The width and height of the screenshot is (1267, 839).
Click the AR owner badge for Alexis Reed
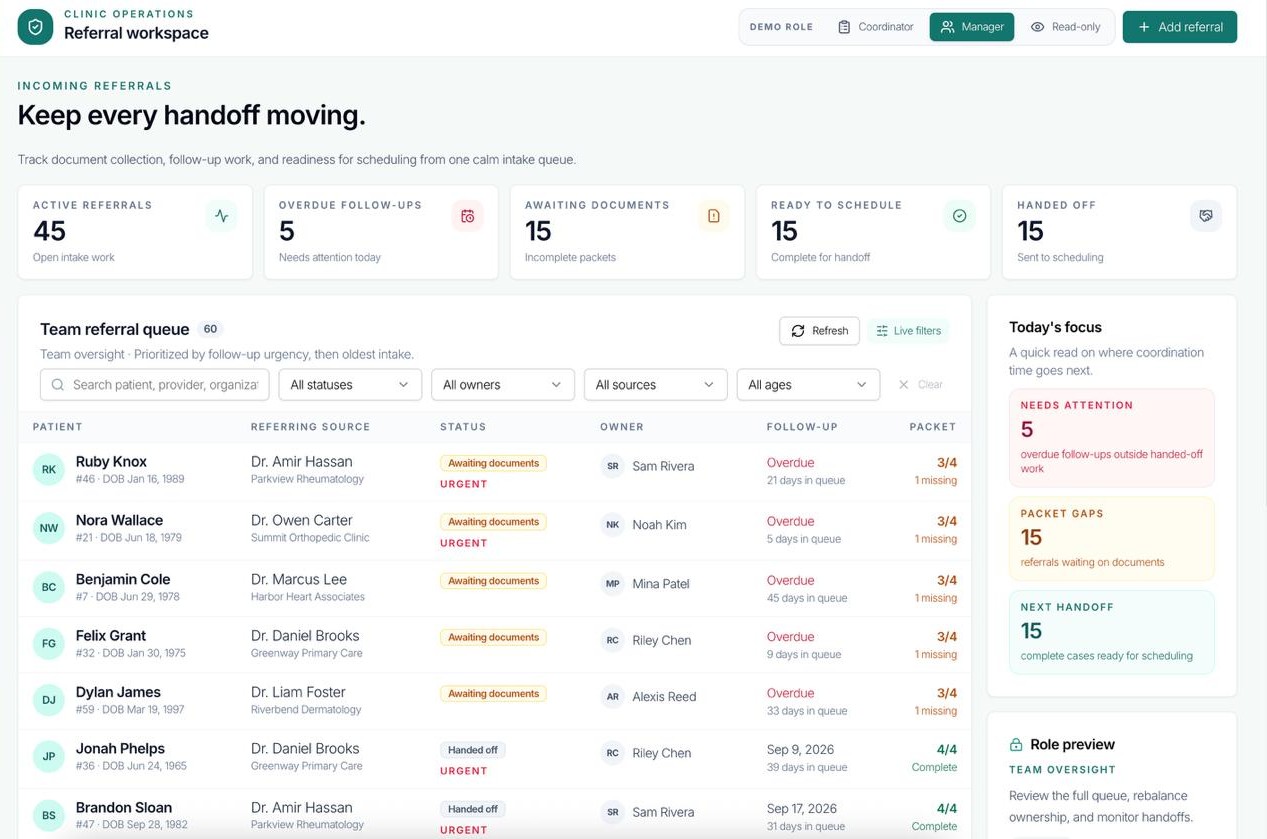[612, 697]
